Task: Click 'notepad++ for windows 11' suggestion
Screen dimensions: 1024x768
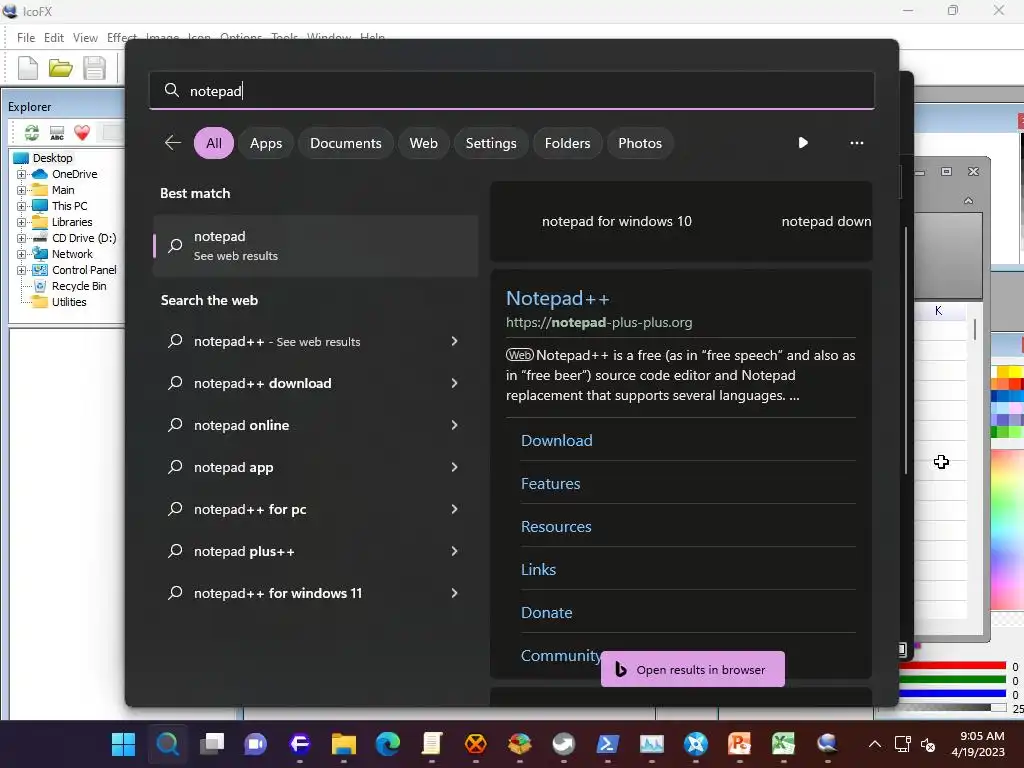Action: tap(316, 593)
